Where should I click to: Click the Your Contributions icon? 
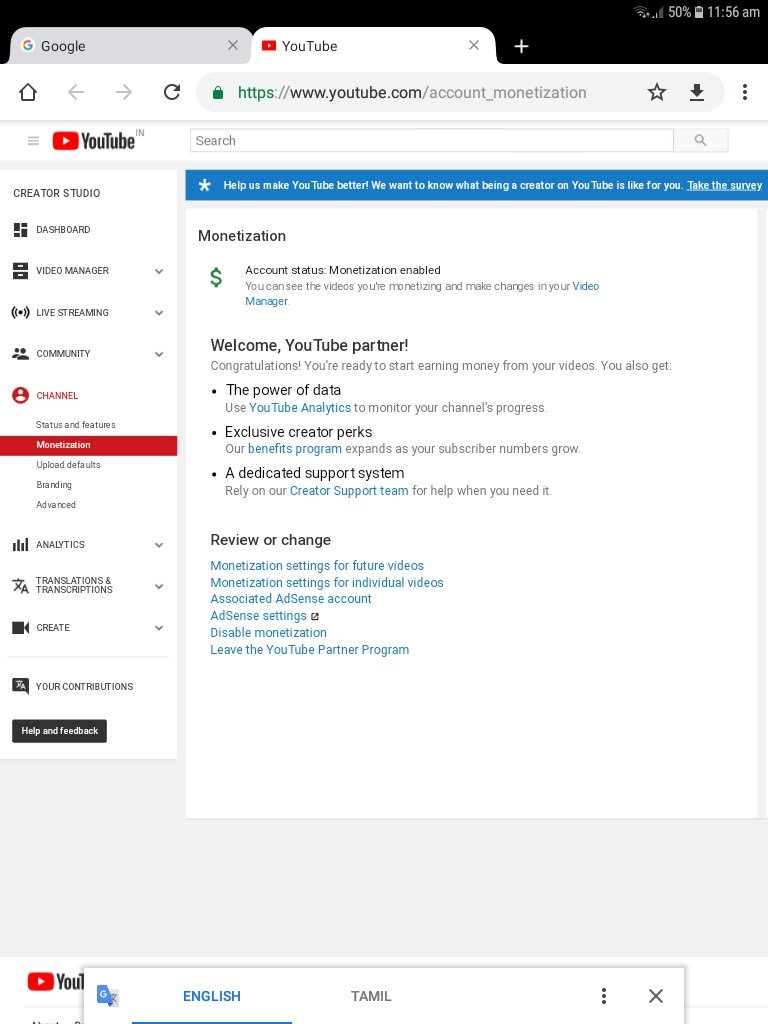click(x=20, y=686)
